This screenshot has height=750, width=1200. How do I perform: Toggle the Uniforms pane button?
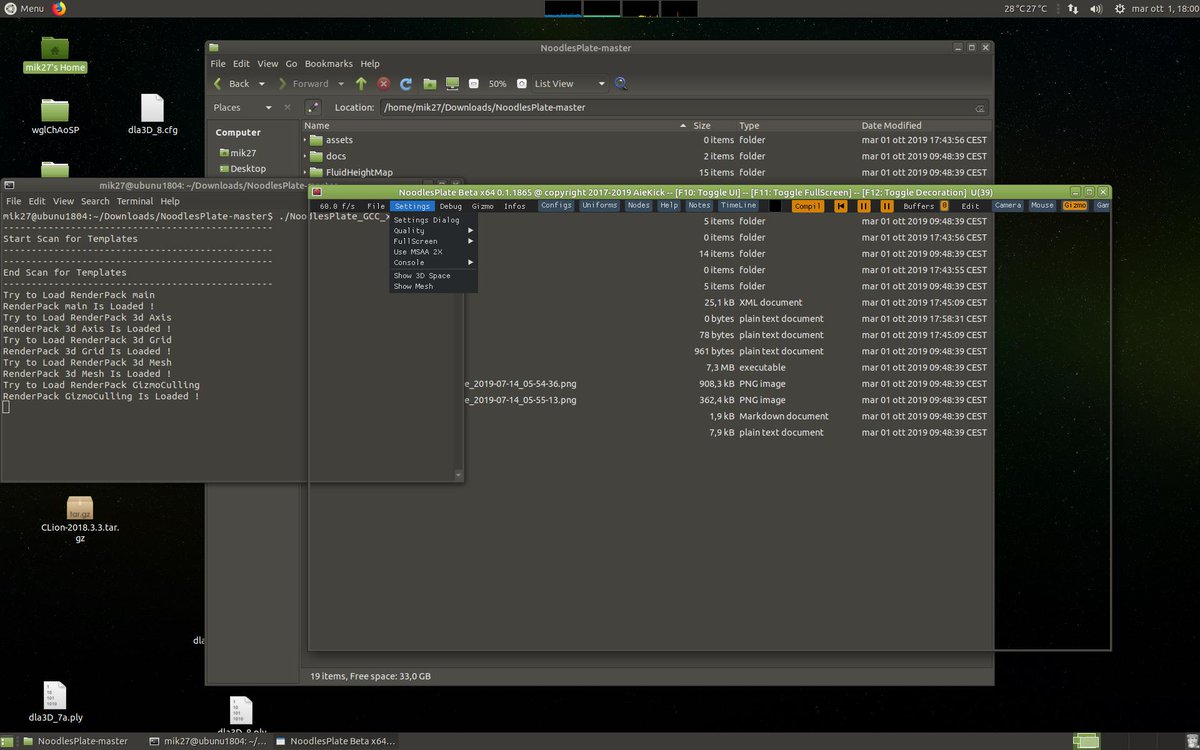[600, 206]
